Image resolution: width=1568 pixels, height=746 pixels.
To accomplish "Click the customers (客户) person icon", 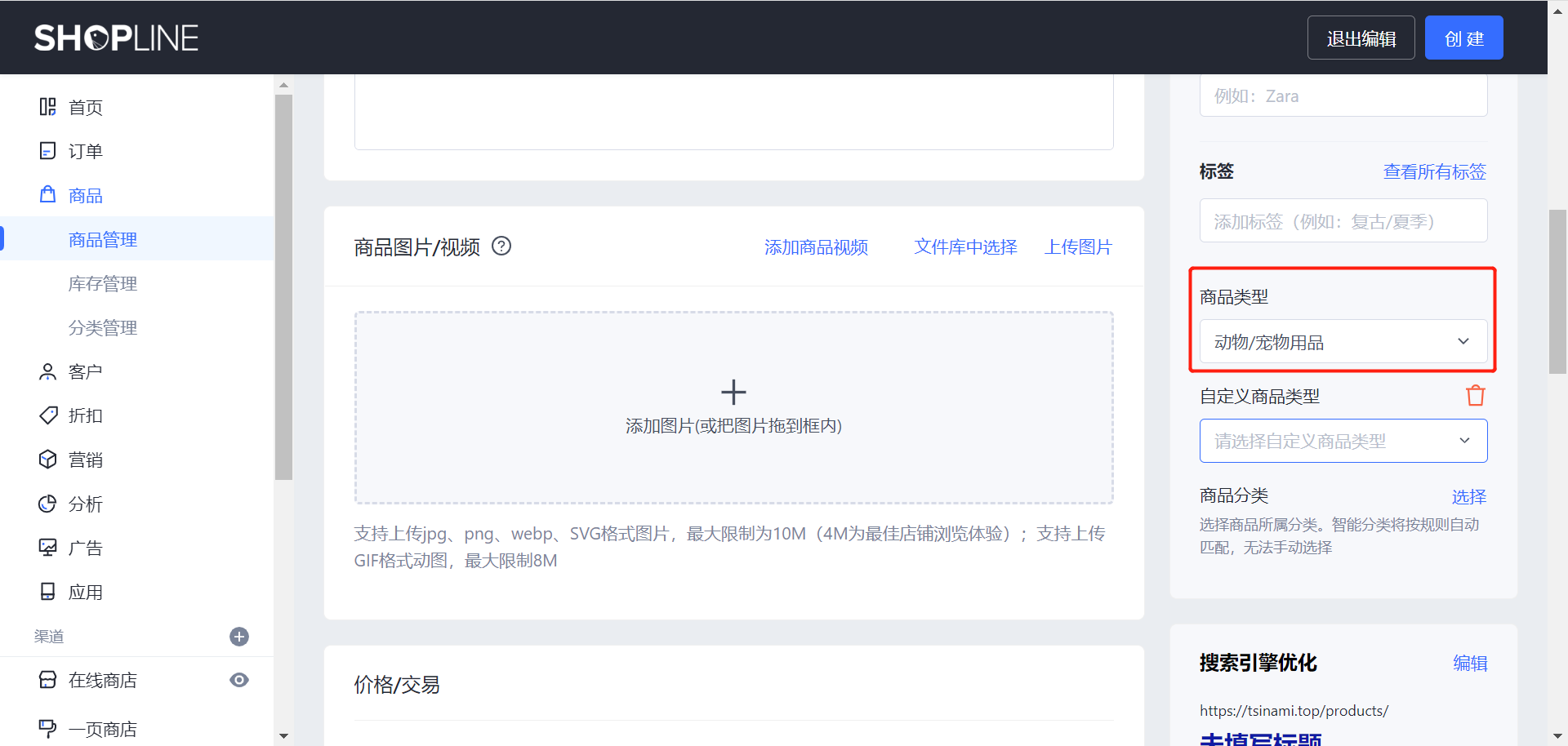I will click(x=48, y=372).
